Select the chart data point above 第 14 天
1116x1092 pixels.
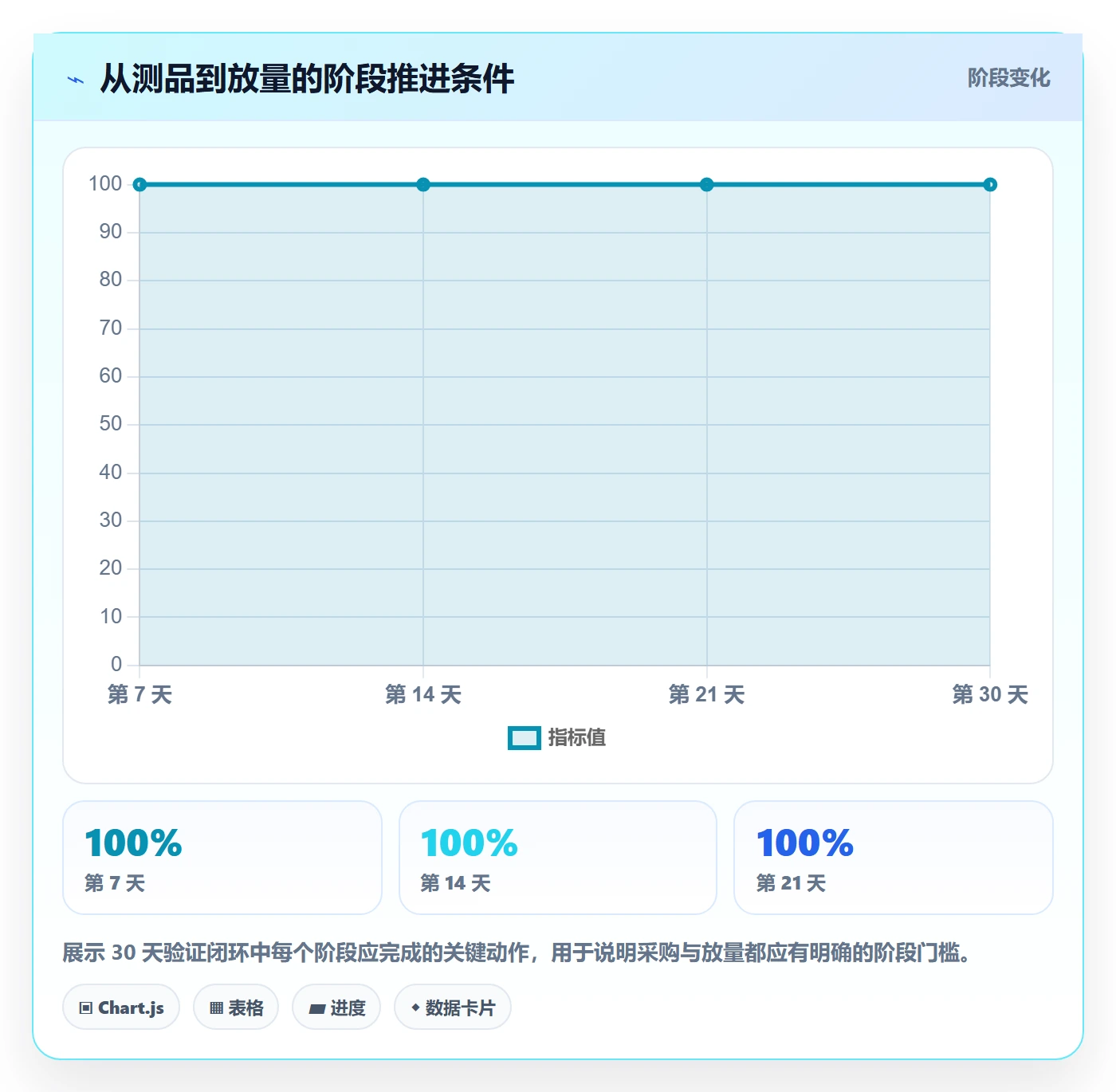point(423,185)
